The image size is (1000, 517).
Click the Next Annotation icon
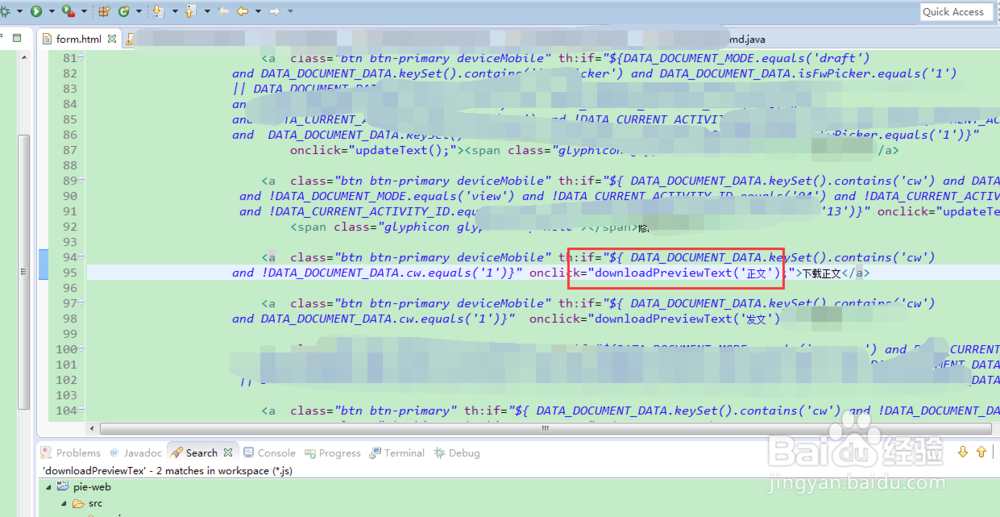click(159, 11)
